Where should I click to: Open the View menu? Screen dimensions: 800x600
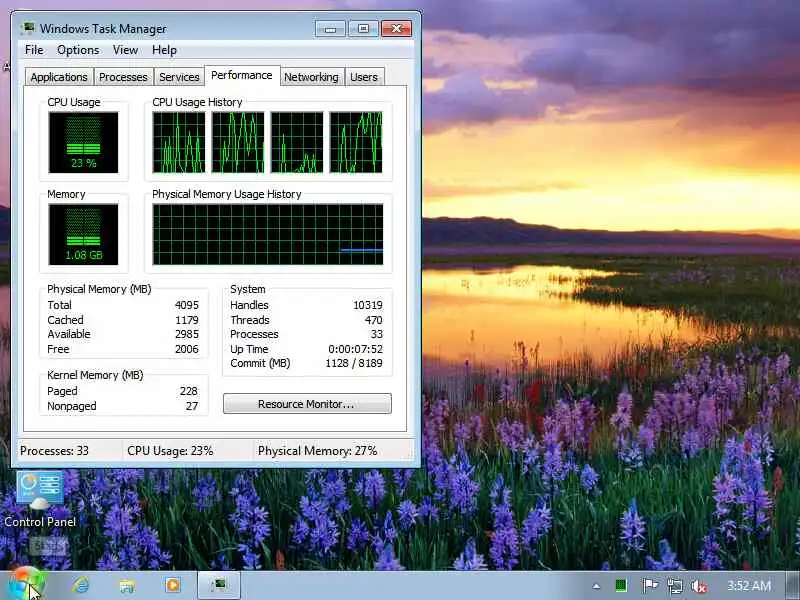126,50
